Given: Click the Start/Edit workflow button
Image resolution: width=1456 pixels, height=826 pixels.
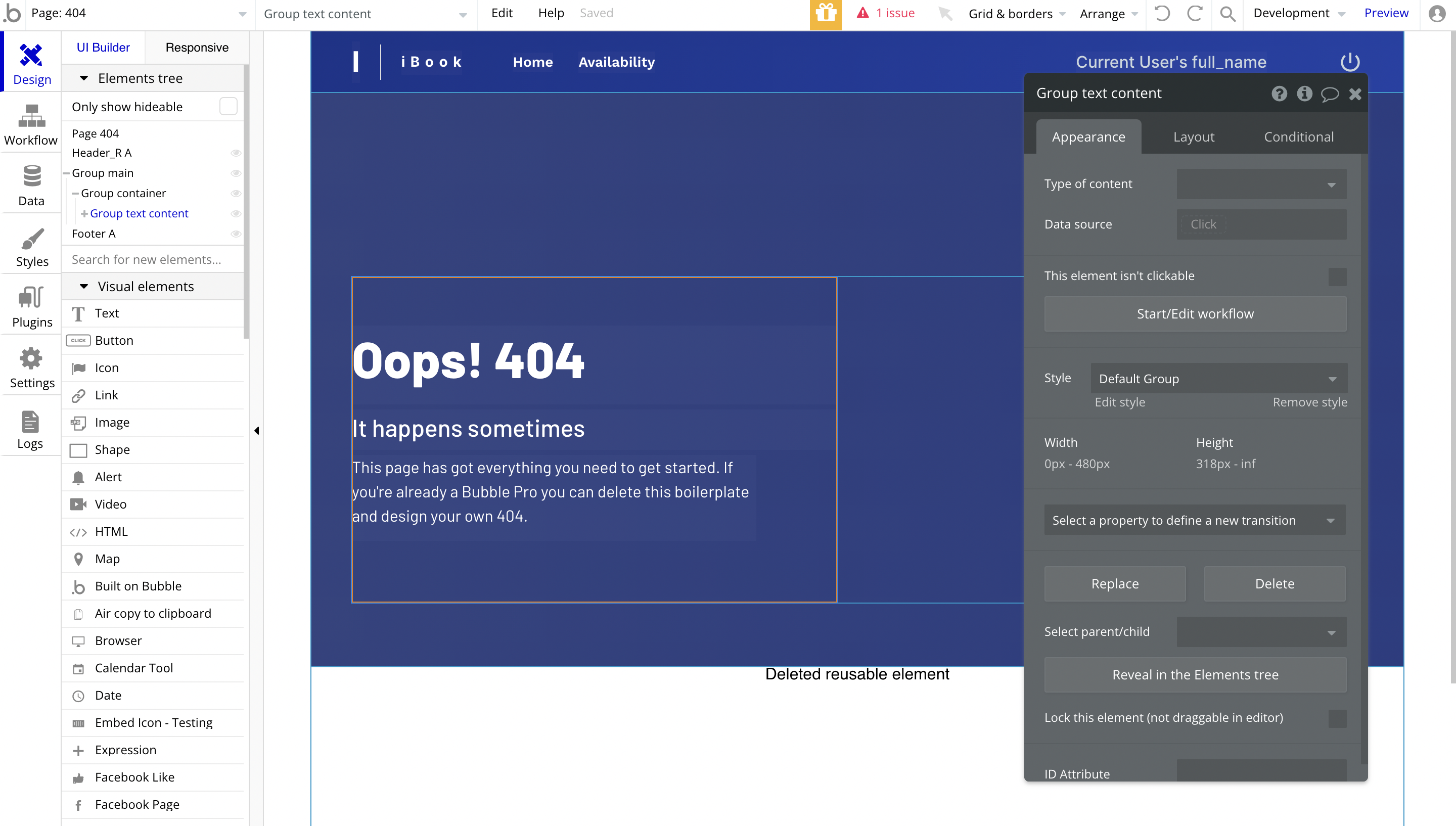Looking at the screenshot, I should click(1195, 314).
